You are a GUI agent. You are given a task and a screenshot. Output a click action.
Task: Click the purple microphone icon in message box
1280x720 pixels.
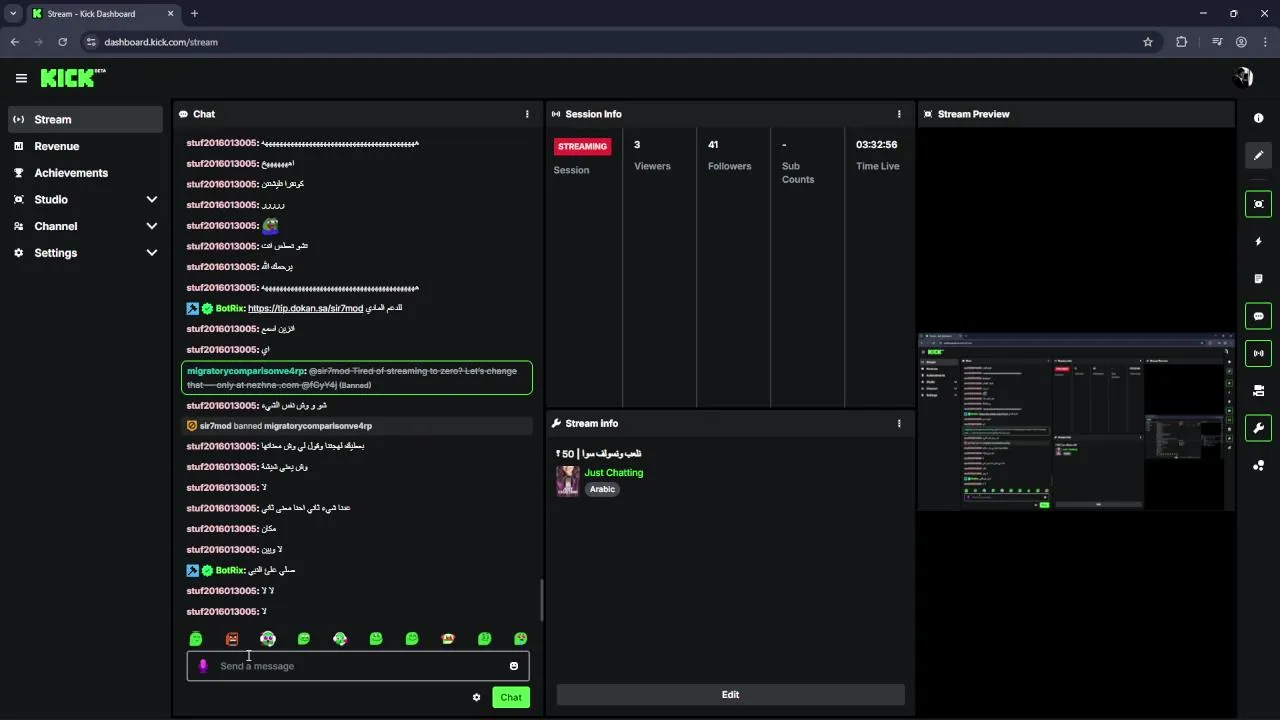click(203, 666)
